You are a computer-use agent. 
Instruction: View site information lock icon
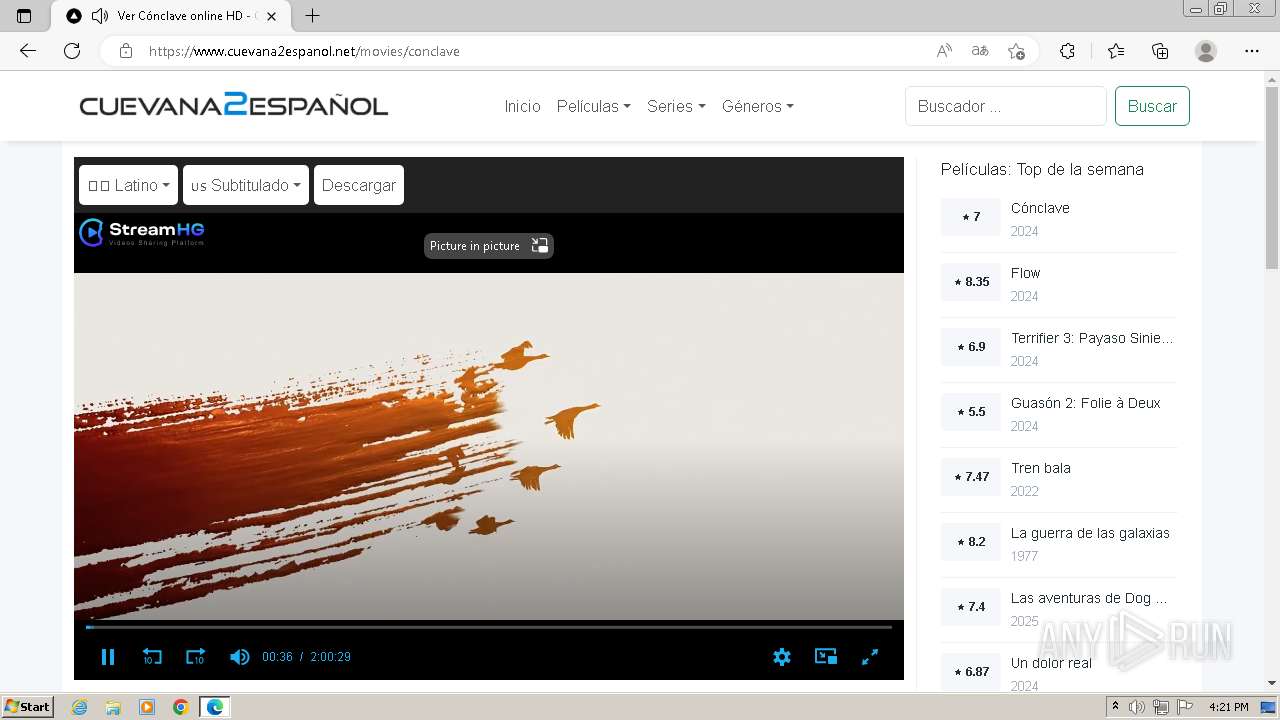(126, 51)
